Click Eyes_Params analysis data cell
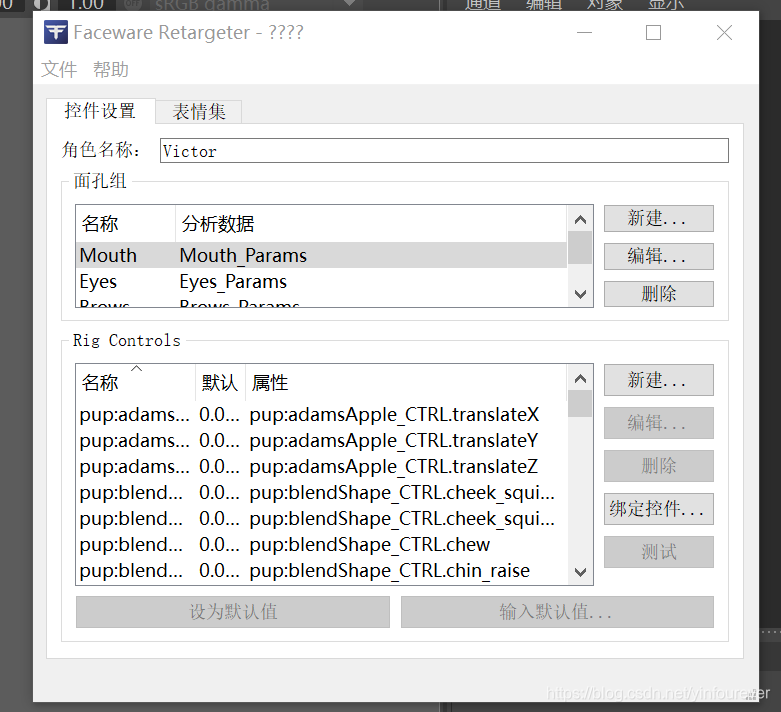This screenshot has width=781, height=712. click(233, 282)
